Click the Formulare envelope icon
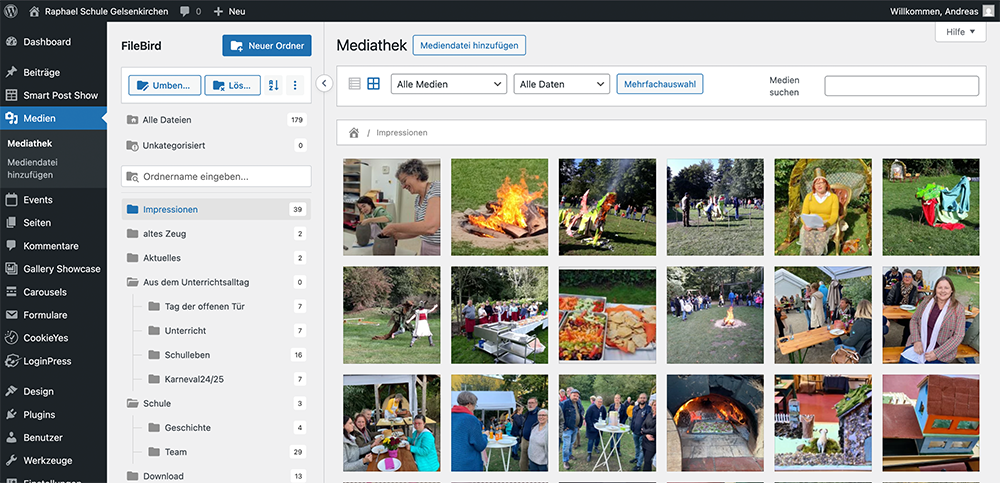This screenshot has height=483, width=1000. tap(11, 315)
